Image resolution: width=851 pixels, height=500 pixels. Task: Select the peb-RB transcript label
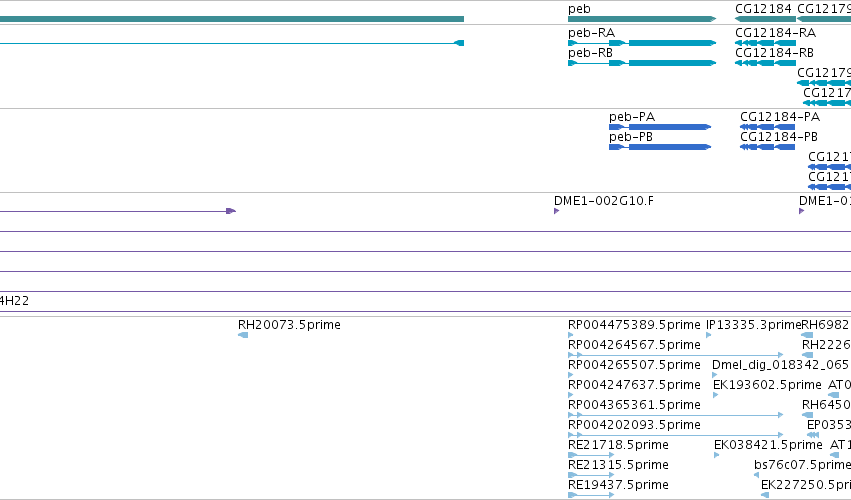point(590,53)
